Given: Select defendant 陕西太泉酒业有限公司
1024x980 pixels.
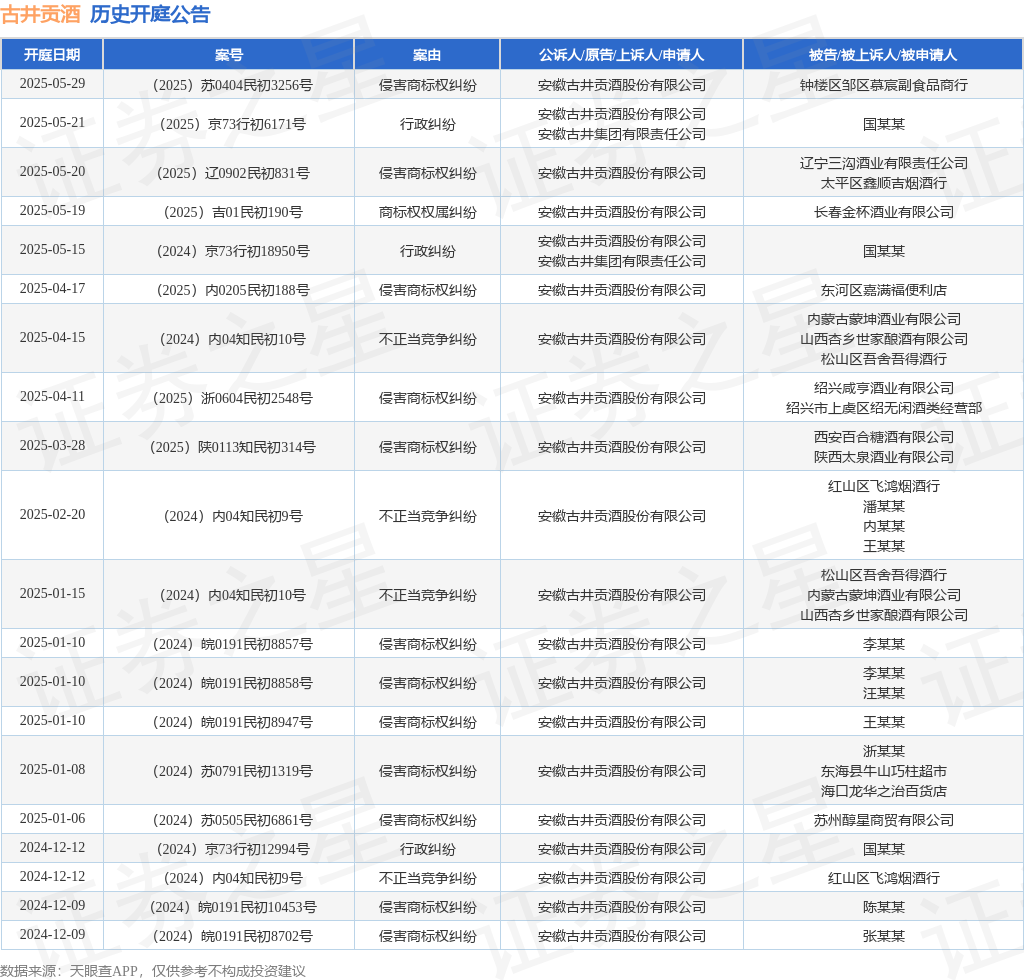Looking at the screenshot, I should coord(884,457).
